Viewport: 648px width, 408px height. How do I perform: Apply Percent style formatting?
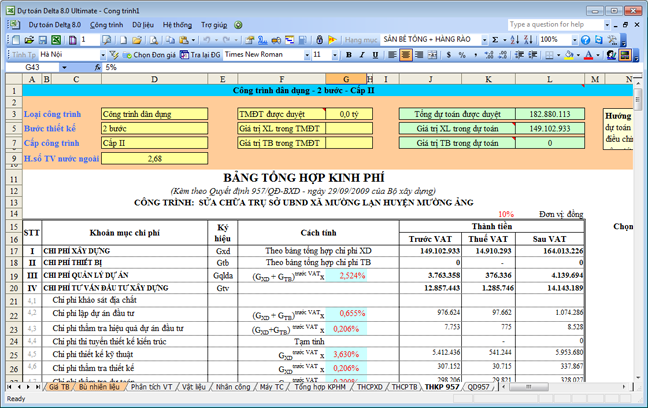[462, 54]
